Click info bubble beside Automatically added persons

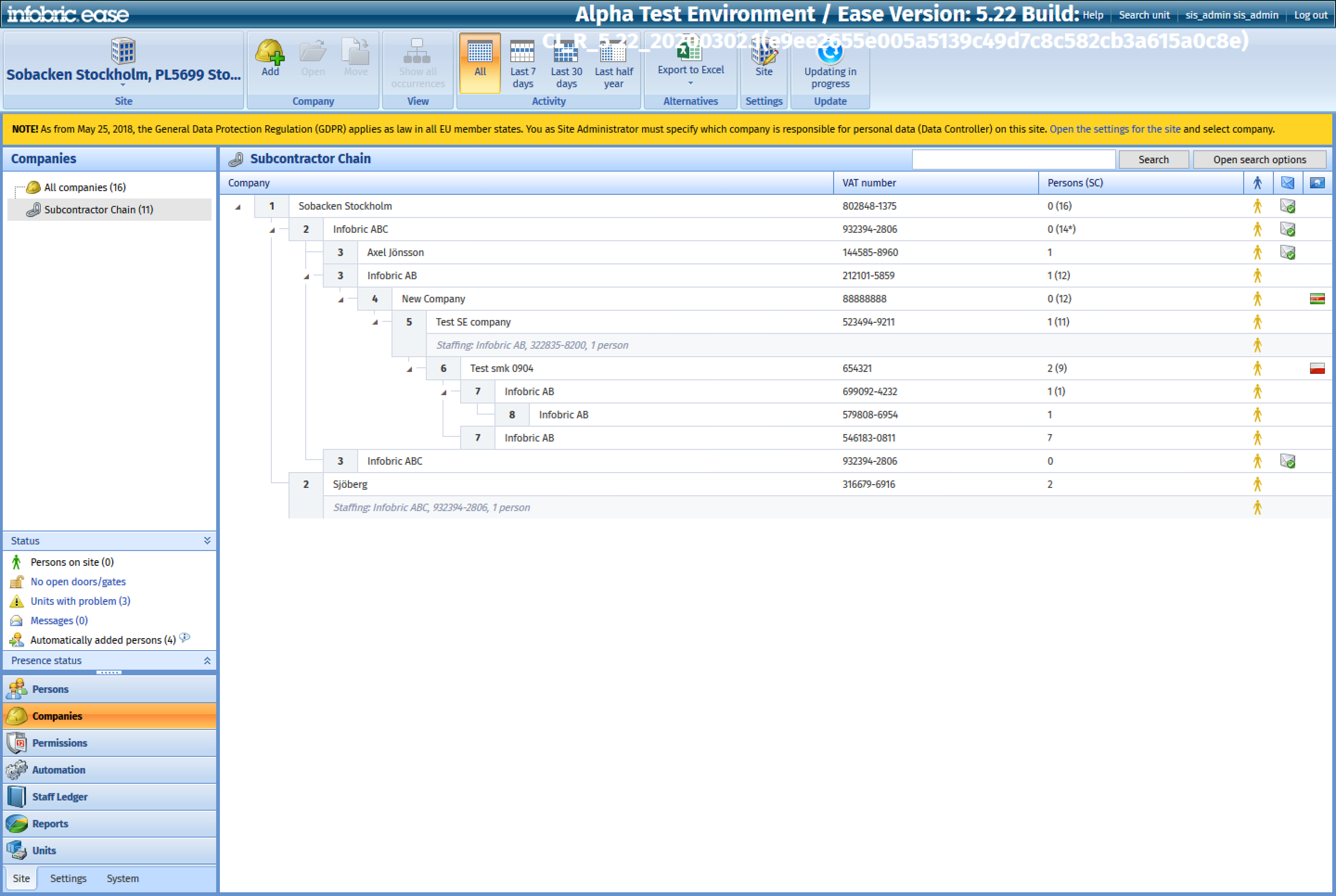coord(185,637)
